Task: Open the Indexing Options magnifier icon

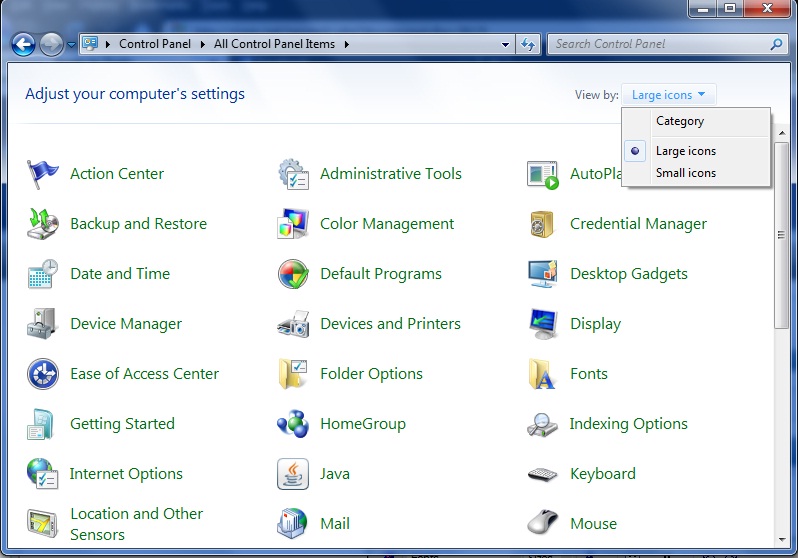Action: point(543,425)
